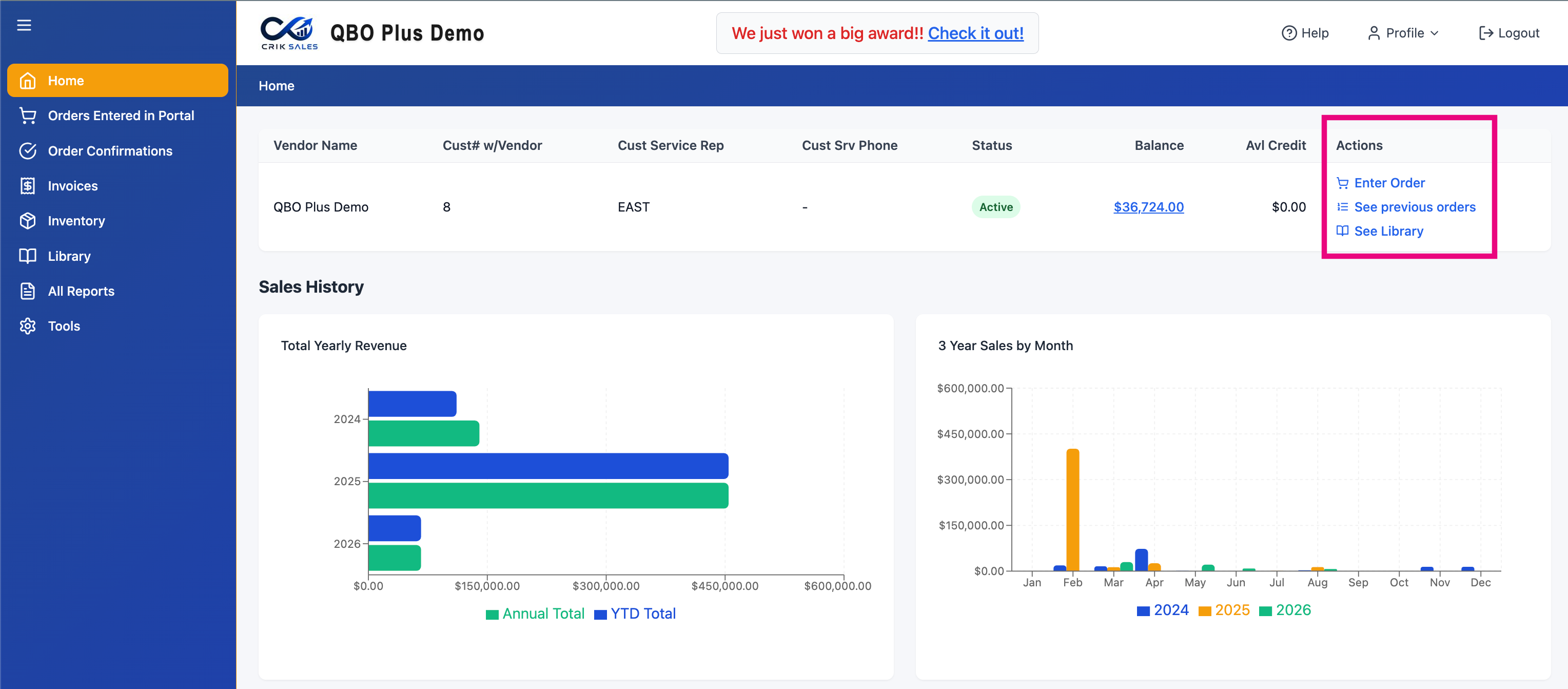Viewport: 1568px width, 689px height.
Task: Click the Profile person icon
Action: coord(1373,33)
